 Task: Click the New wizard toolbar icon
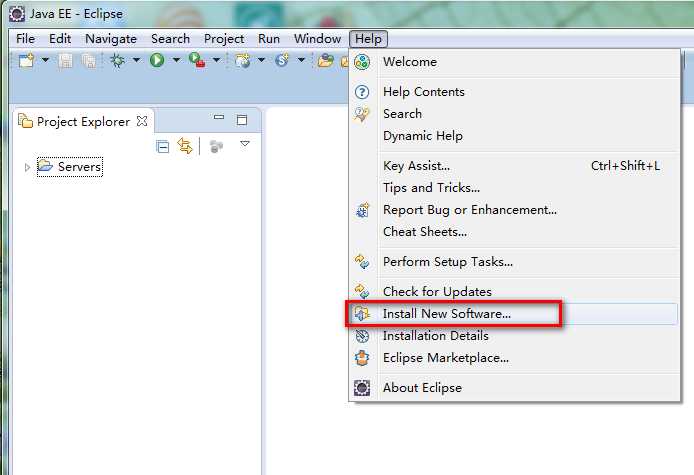coord(27,60)
